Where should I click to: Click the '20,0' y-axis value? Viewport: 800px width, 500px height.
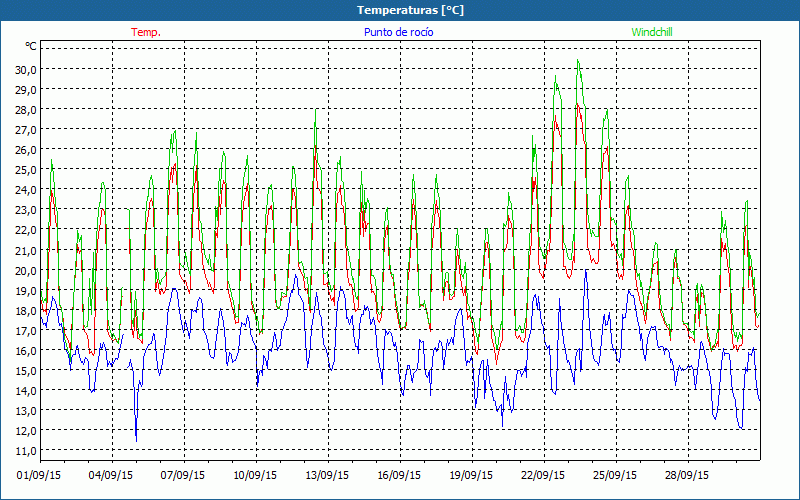pos(26,270)
